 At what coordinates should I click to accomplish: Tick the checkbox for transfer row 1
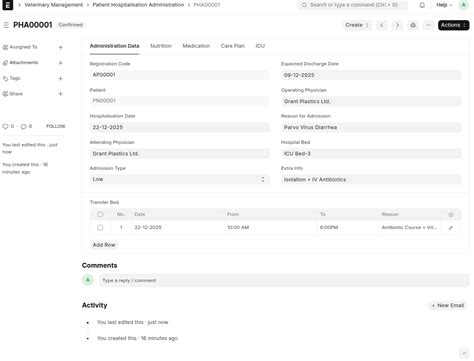point(100,227)
